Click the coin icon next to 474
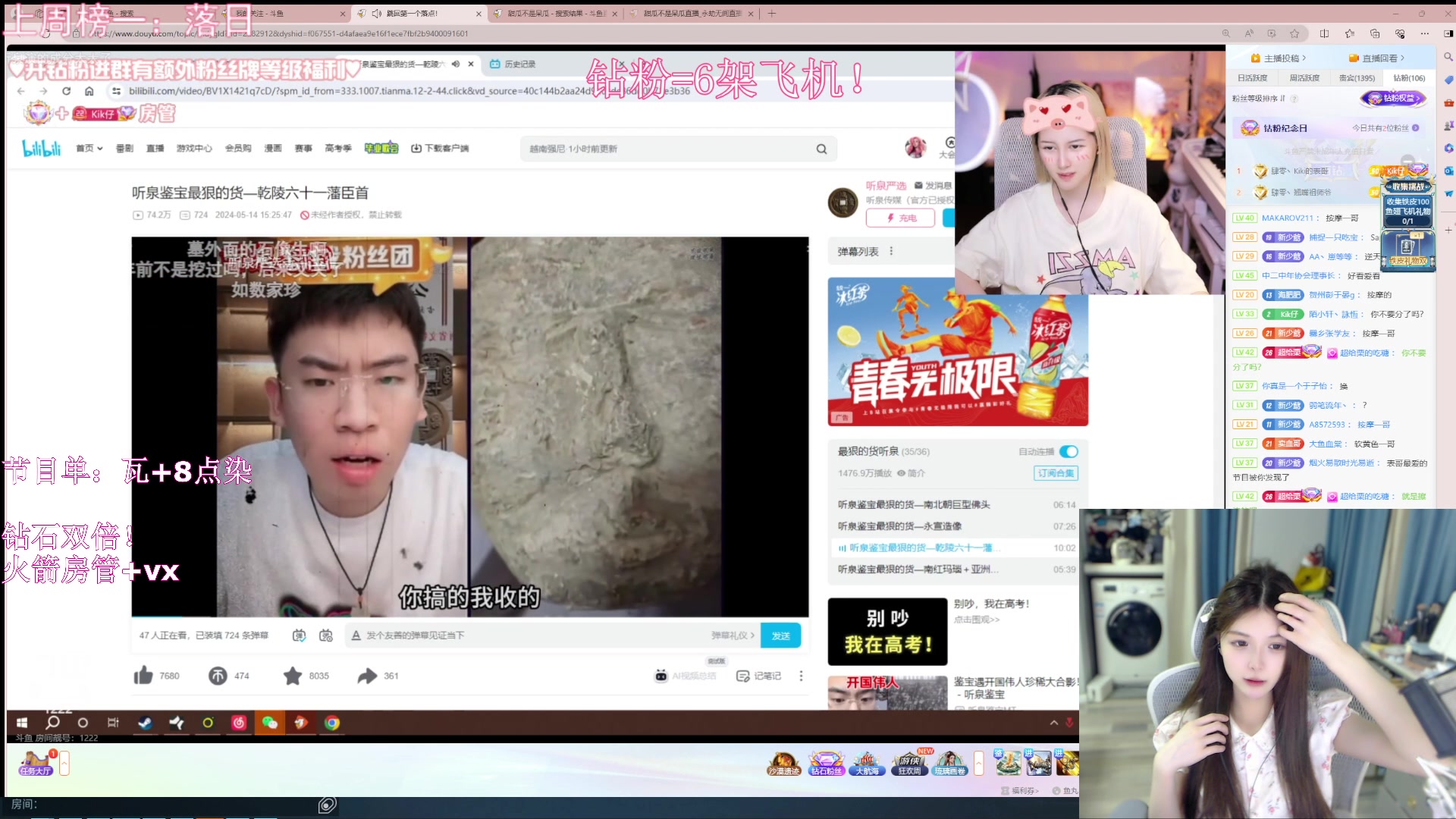The image size is (1456, 819). coord(218,676)
